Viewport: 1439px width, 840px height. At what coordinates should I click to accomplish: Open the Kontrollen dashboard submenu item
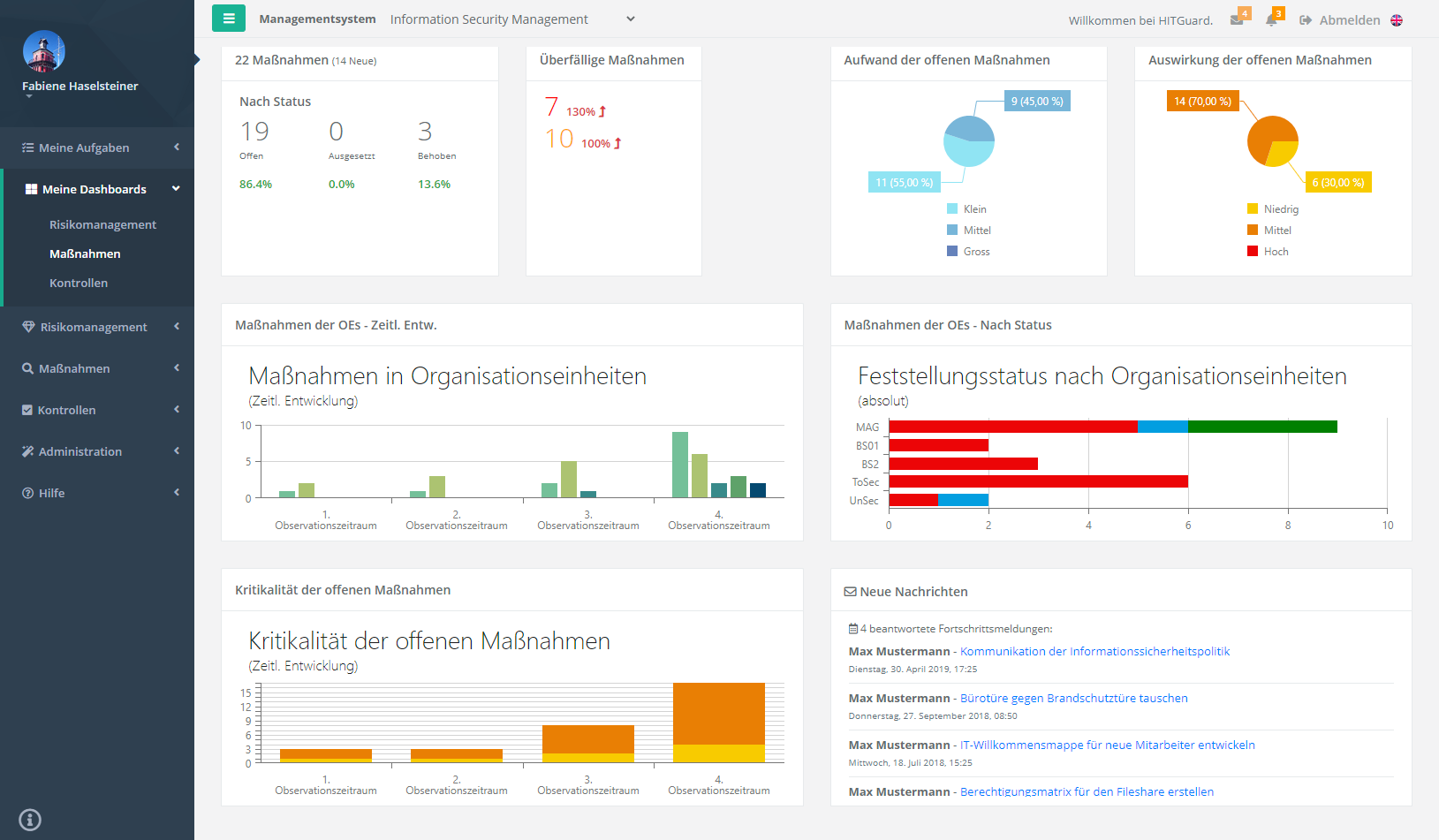[x=79, y=283]
